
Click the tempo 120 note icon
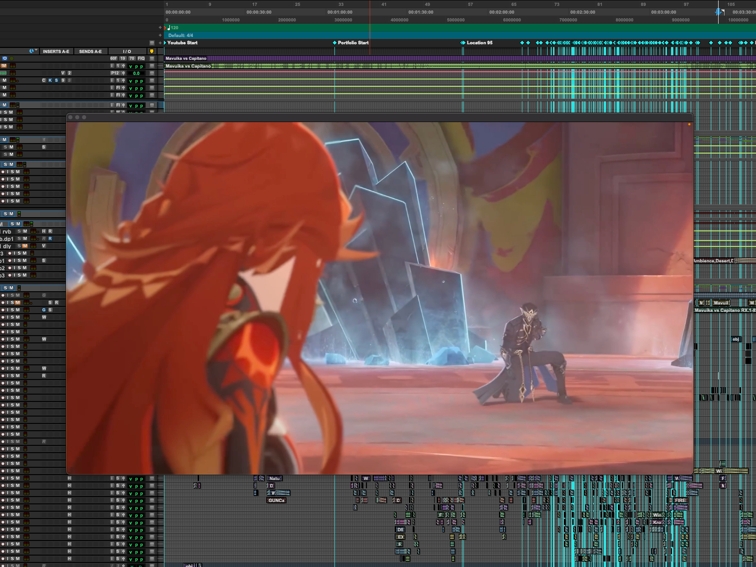tap(169, 27)
